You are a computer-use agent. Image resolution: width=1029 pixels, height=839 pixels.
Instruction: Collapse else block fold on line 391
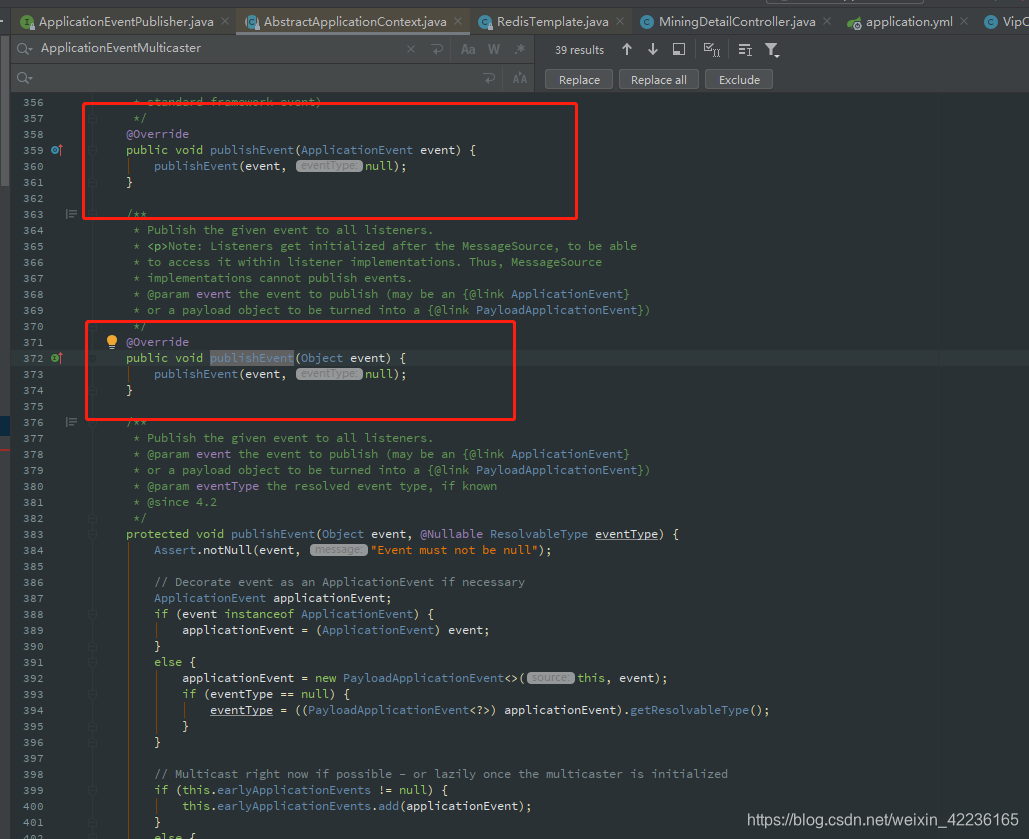tap(93, 662)
